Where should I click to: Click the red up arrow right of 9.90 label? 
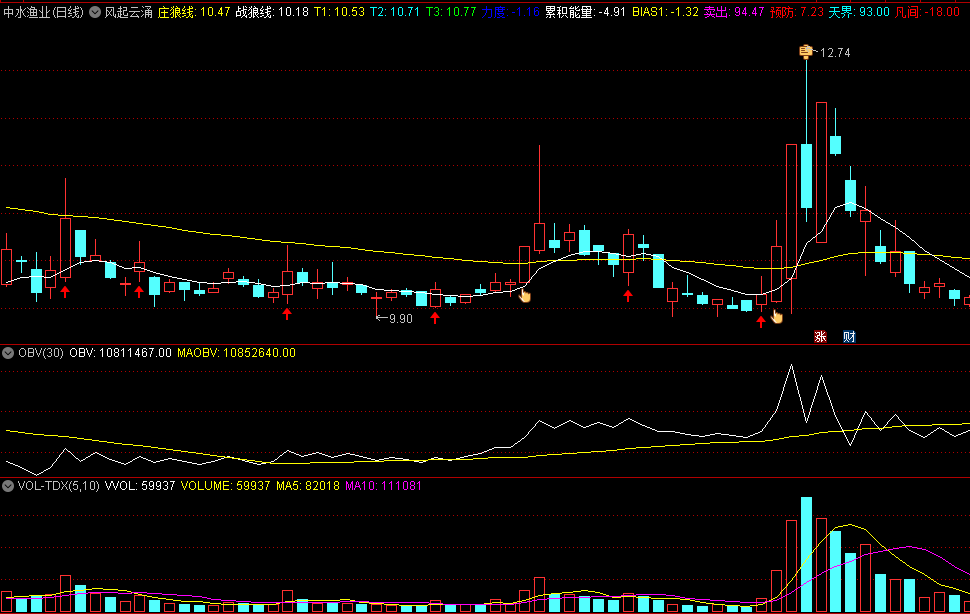point(435,318)
